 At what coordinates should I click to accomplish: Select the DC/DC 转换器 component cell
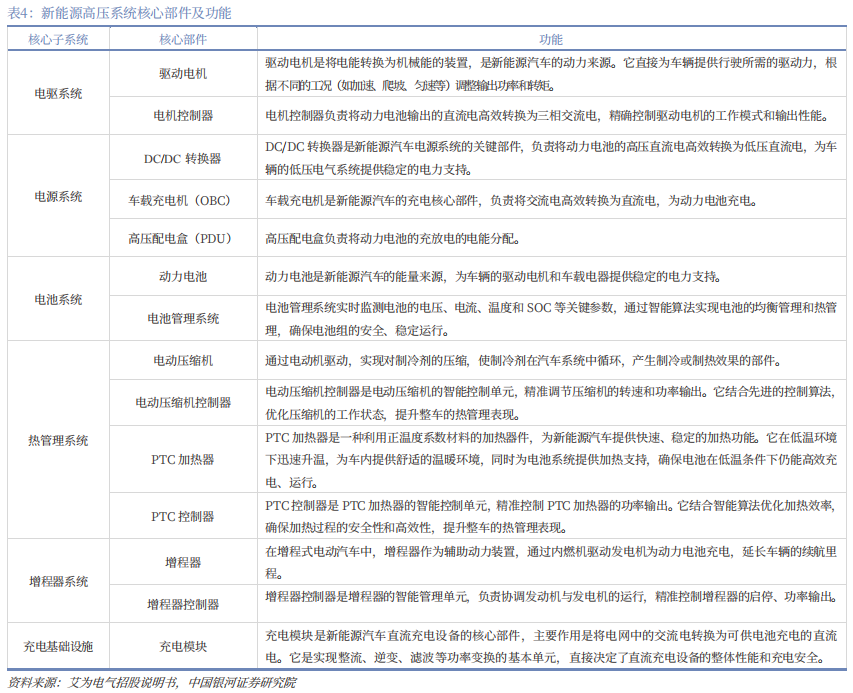(183, 158)
